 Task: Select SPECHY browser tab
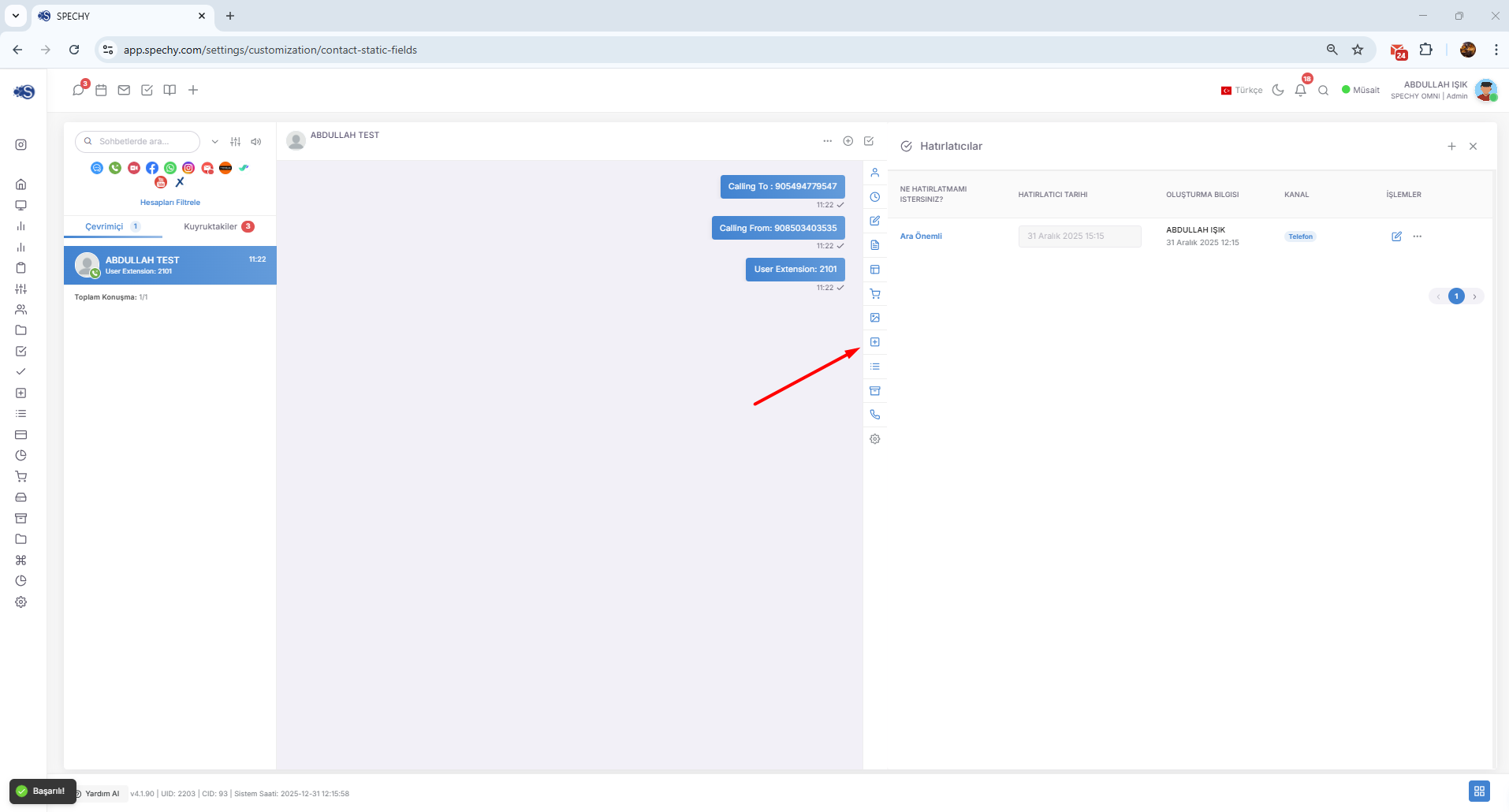[123, 16]
